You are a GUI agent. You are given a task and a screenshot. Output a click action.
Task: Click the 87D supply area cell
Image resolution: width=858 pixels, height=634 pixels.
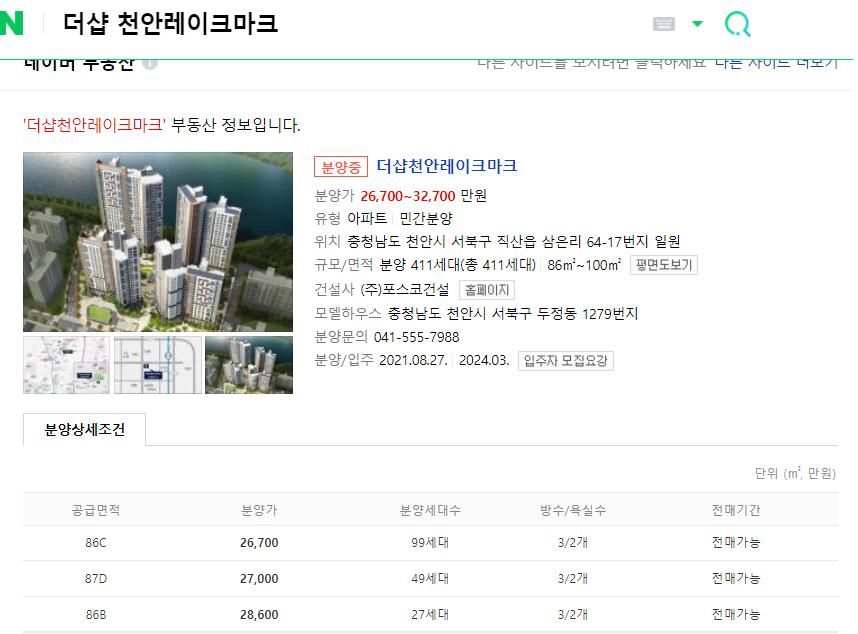(x=96, y=579)
